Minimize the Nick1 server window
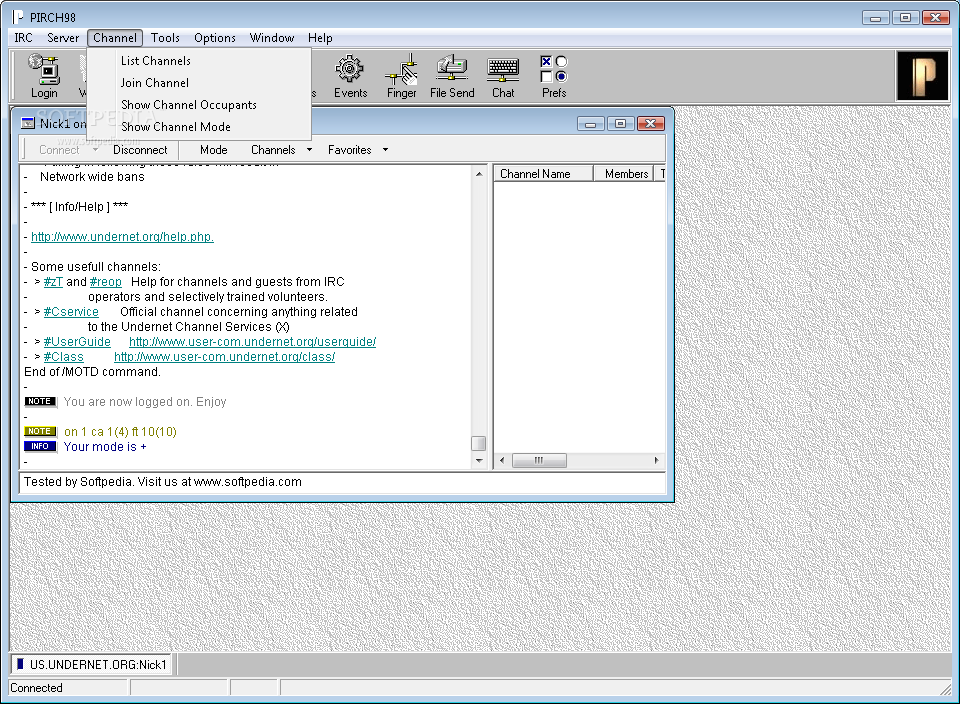 coord(590,124)
